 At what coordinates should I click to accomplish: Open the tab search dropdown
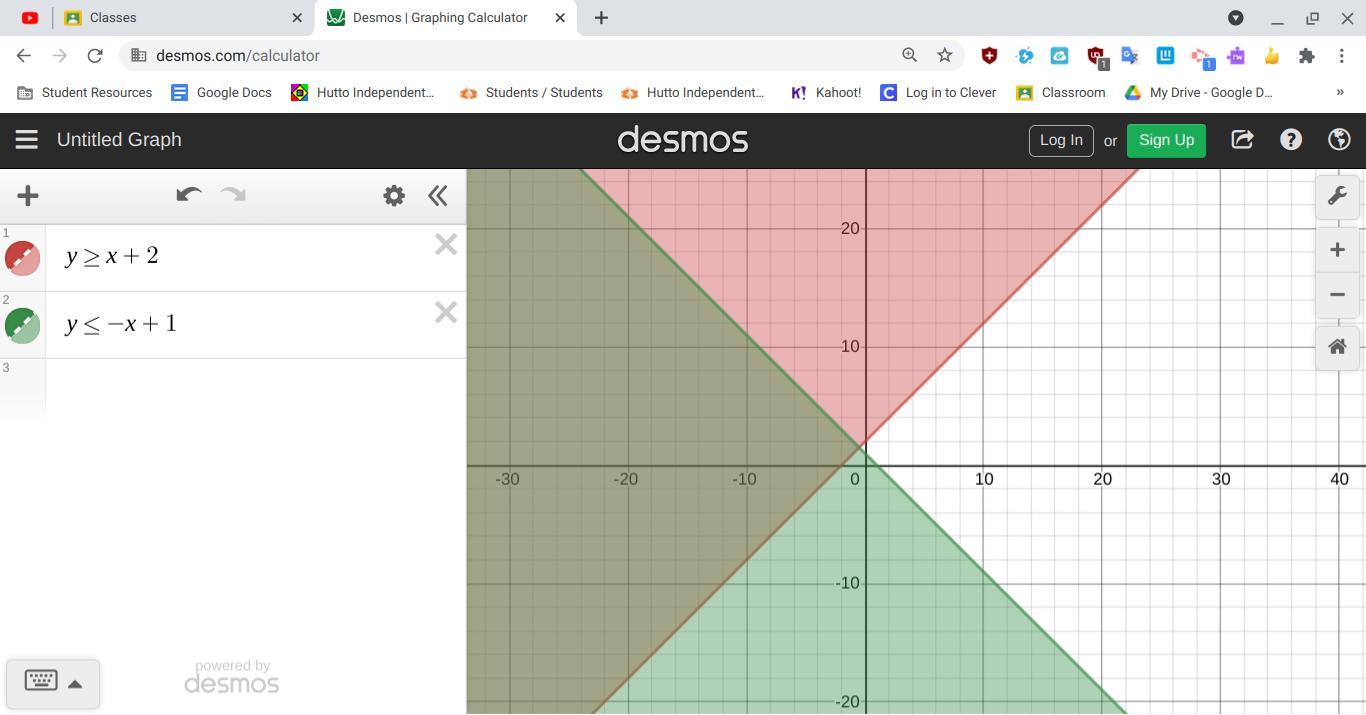[1236, 18]
